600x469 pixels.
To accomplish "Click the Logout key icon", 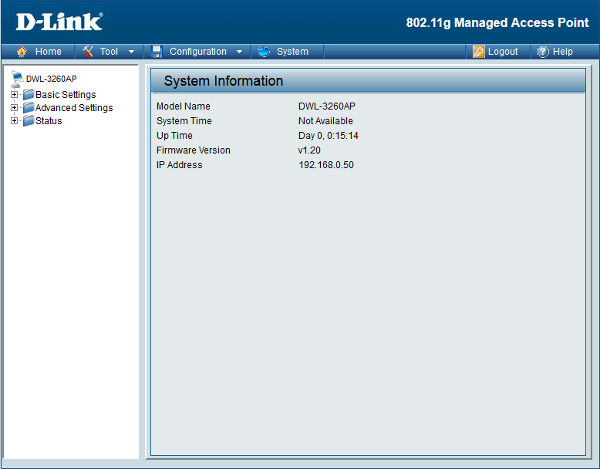I will [478, 51].
